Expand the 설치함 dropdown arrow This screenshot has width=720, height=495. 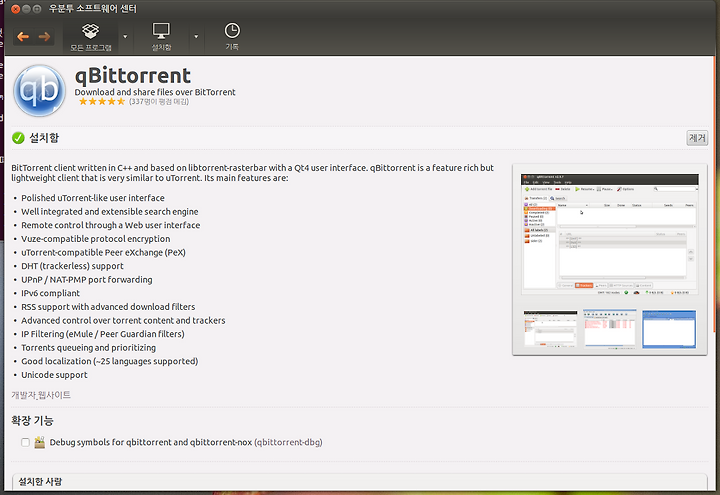pyautogui.click(x=196, y=37)
